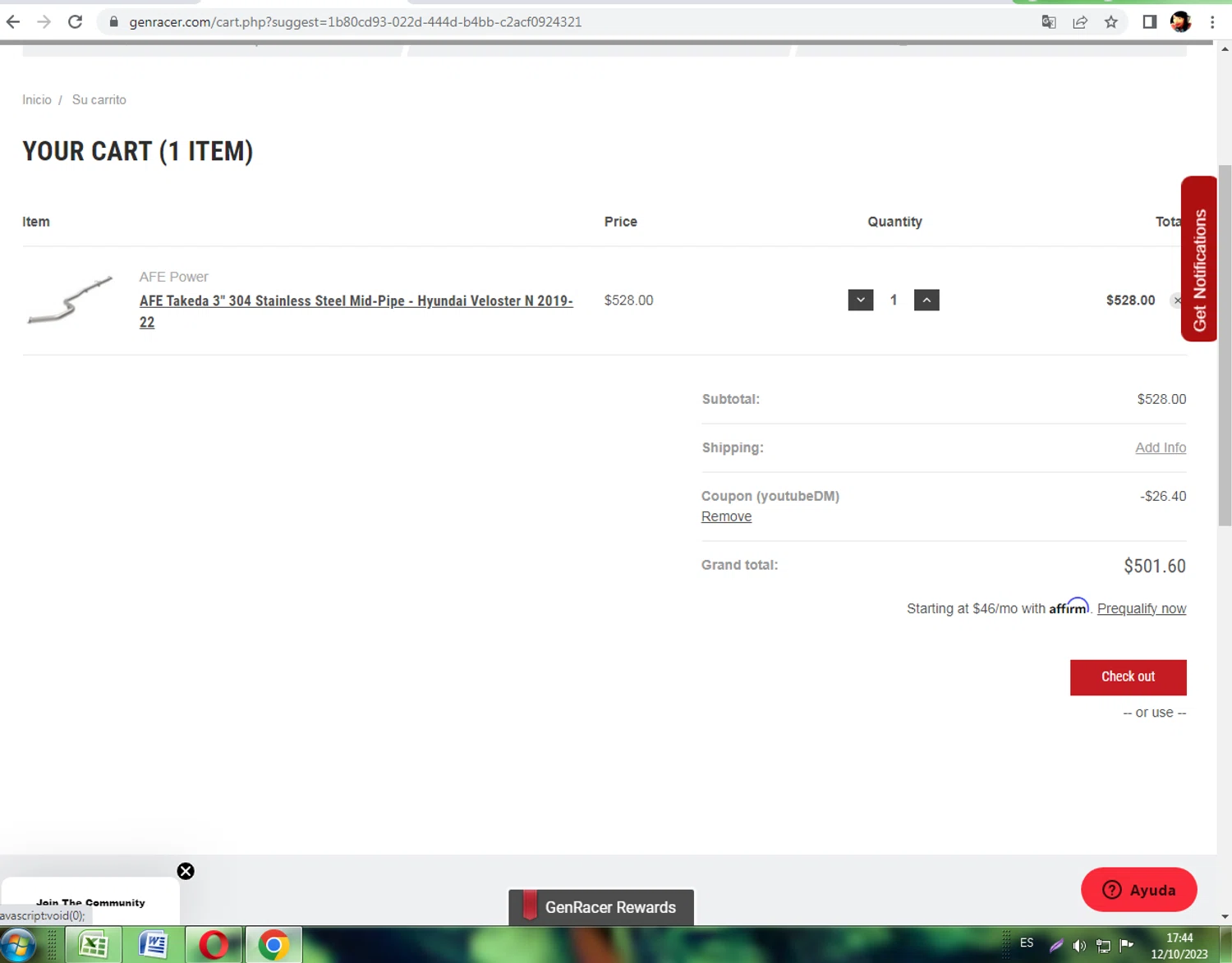Viewport: 1232px width, 963px height.
Task: Switch to Chrome in the taskbar
Action: click(274, 945)
